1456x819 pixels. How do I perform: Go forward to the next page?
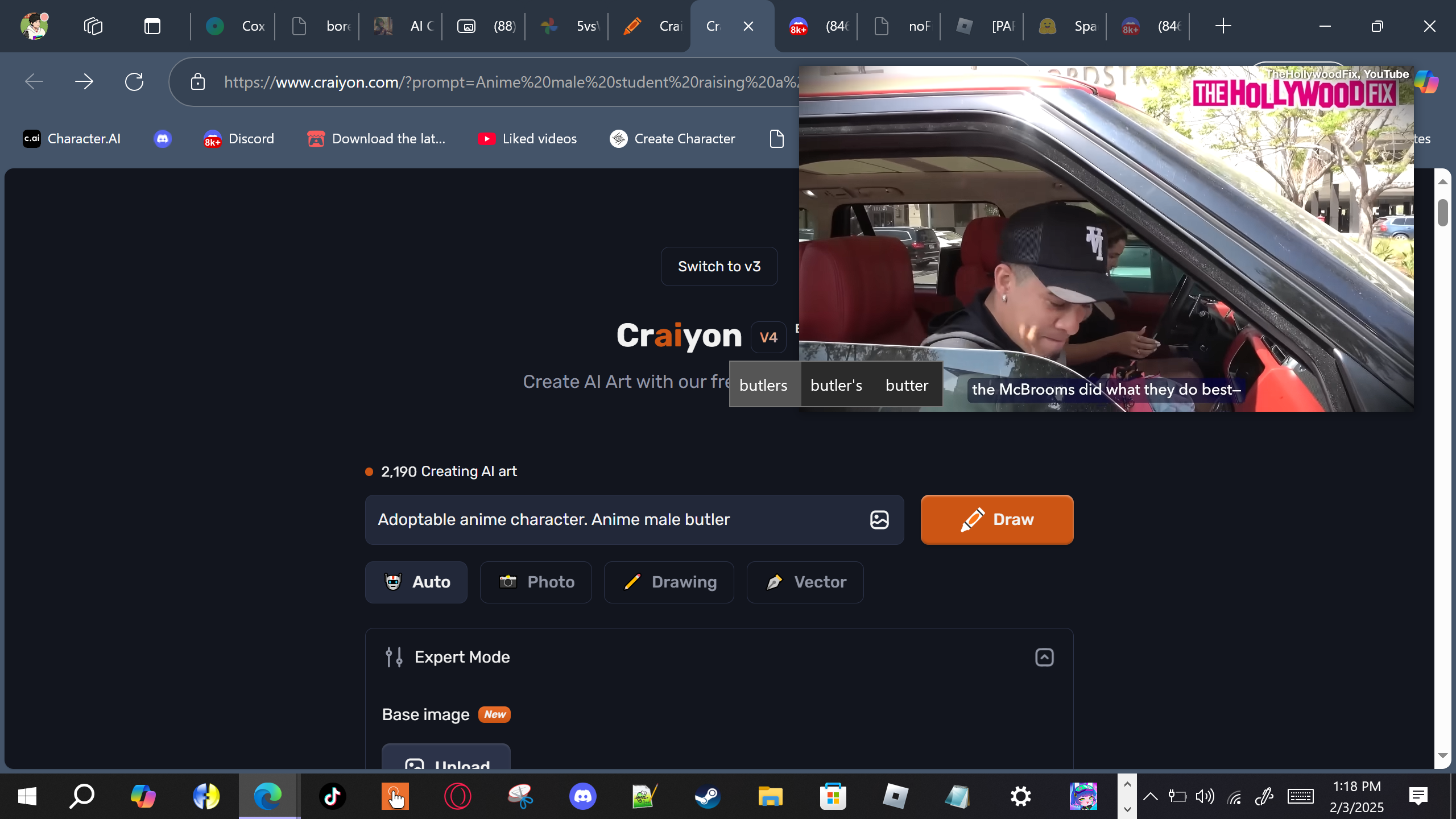pyautogui.click(x=84, y=82)
